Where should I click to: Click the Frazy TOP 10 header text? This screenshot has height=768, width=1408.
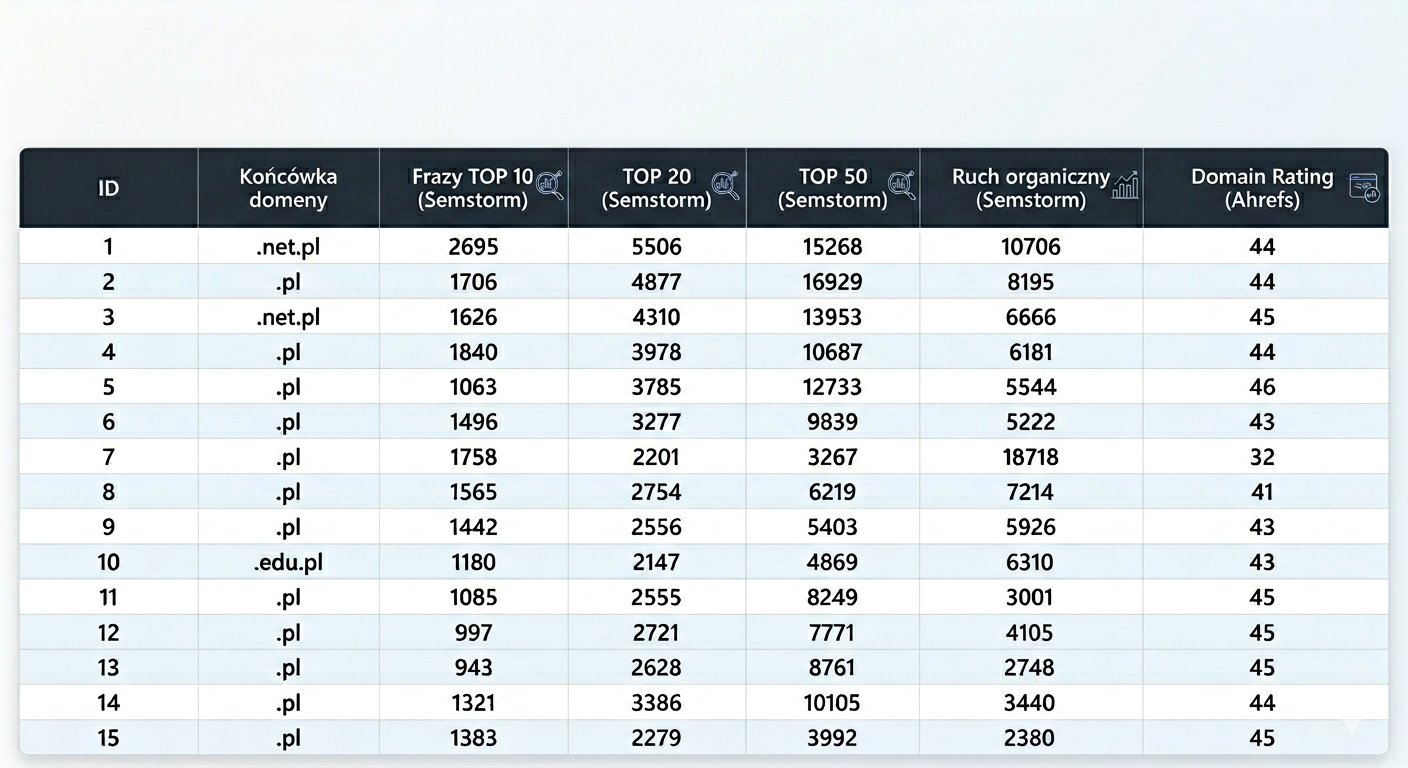pos(472,188)
